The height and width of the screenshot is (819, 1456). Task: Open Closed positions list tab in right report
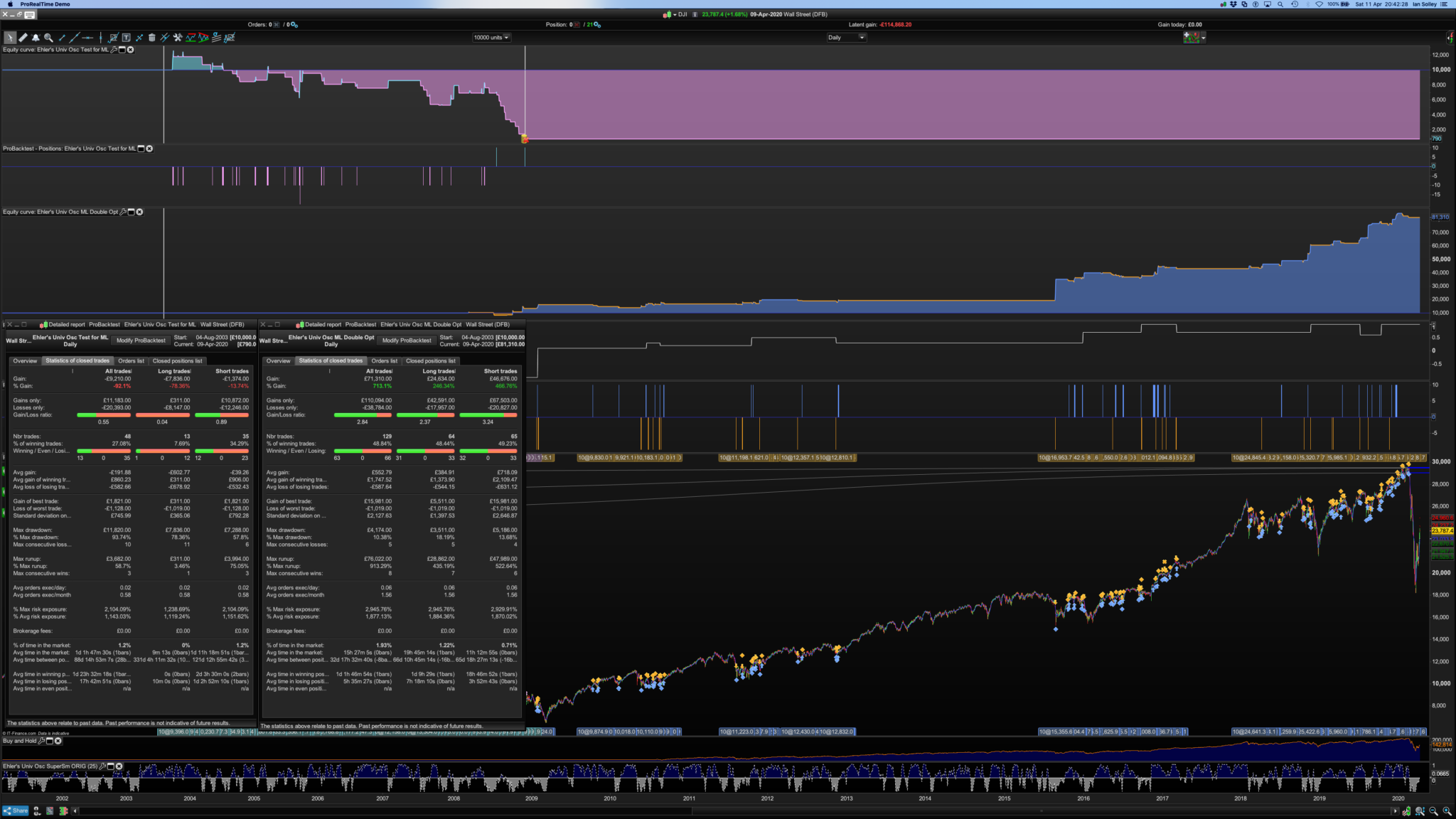(430, 361)
